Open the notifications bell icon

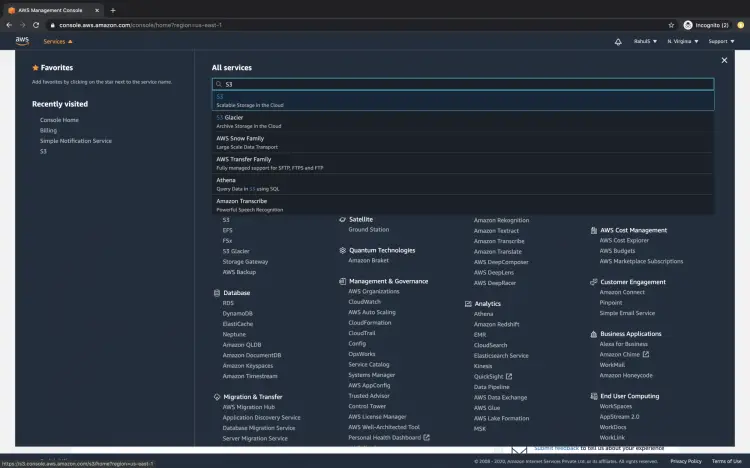point(618,42)
